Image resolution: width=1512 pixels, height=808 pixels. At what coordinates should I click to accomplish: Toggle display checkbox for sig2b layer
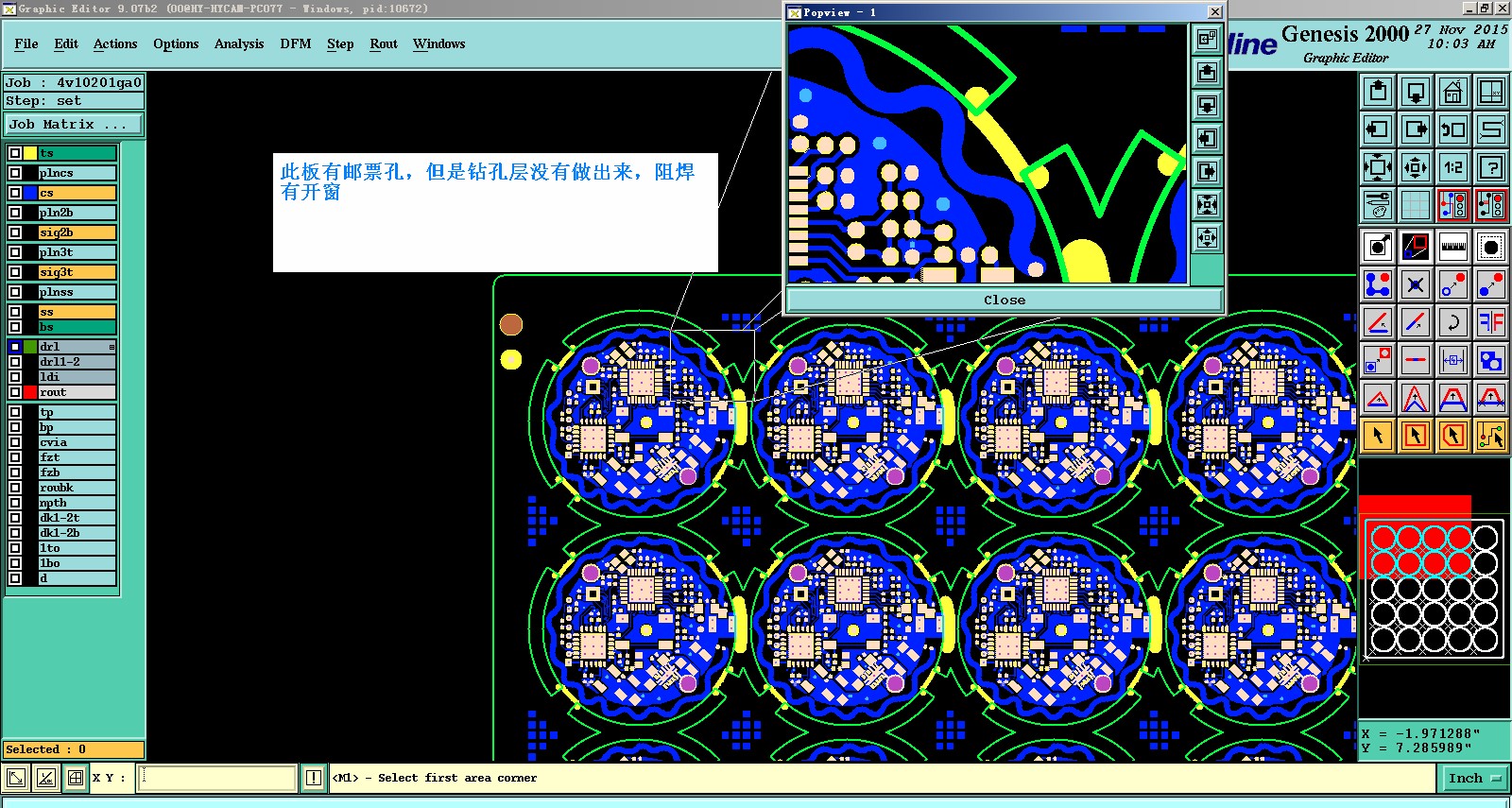tap(15, 232)
